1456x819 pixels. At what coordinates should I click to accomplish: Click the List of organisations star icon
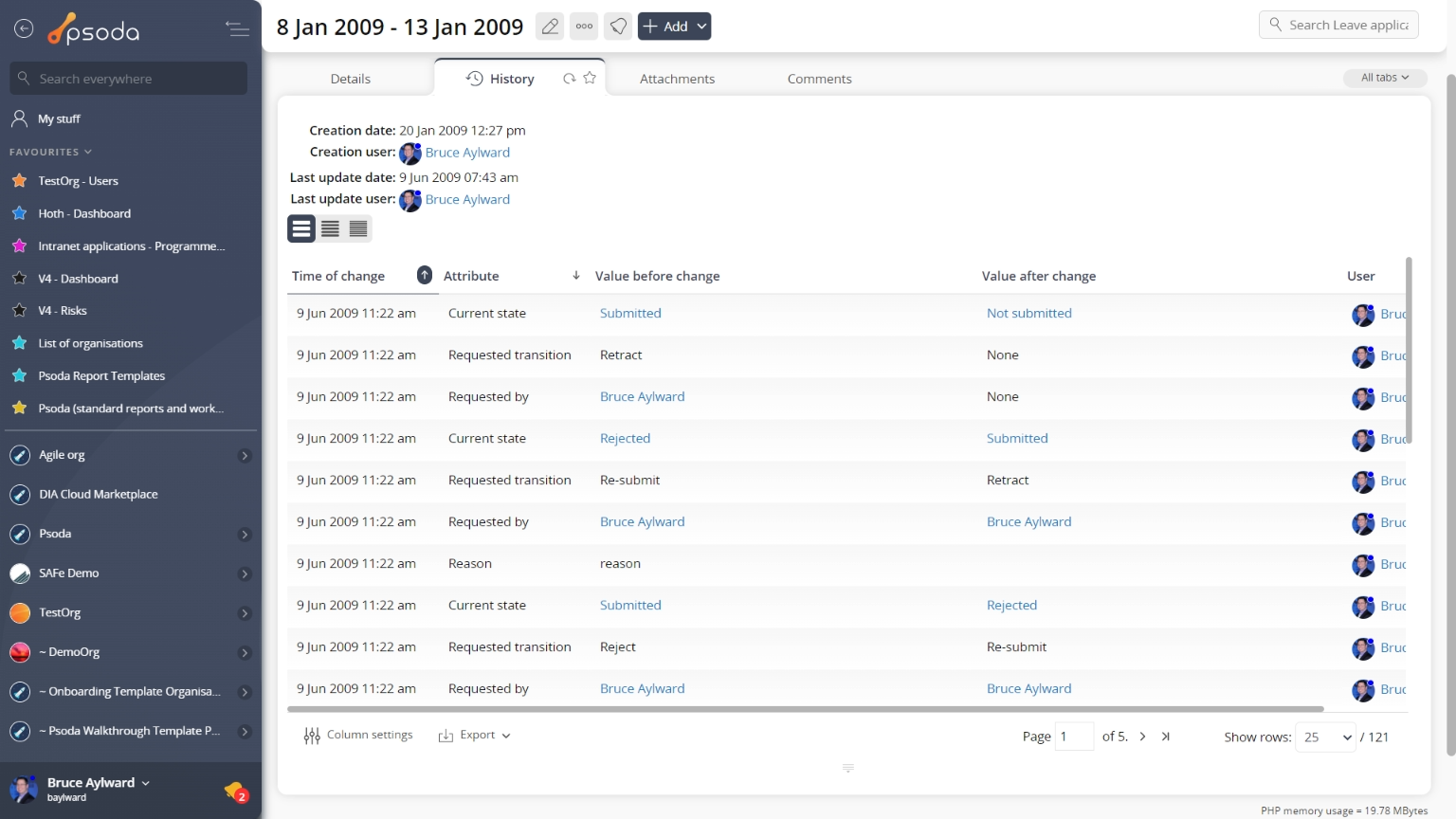19,343
